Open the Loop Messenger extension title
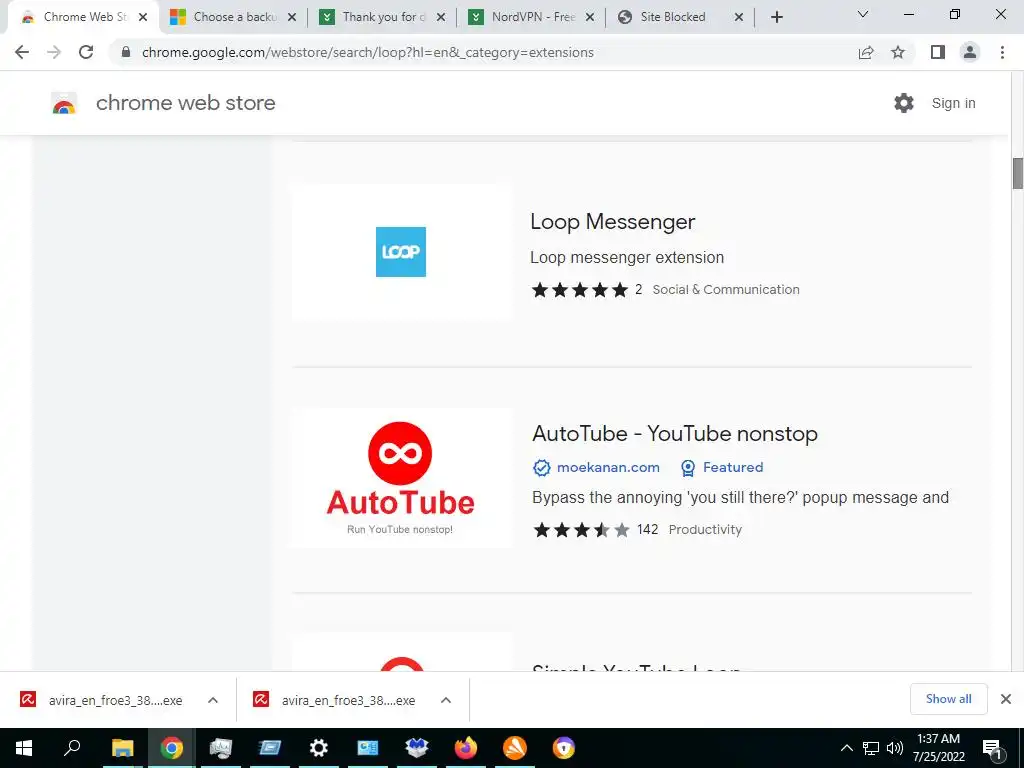This screenshot has height=768, width=1024. [613, 221]
